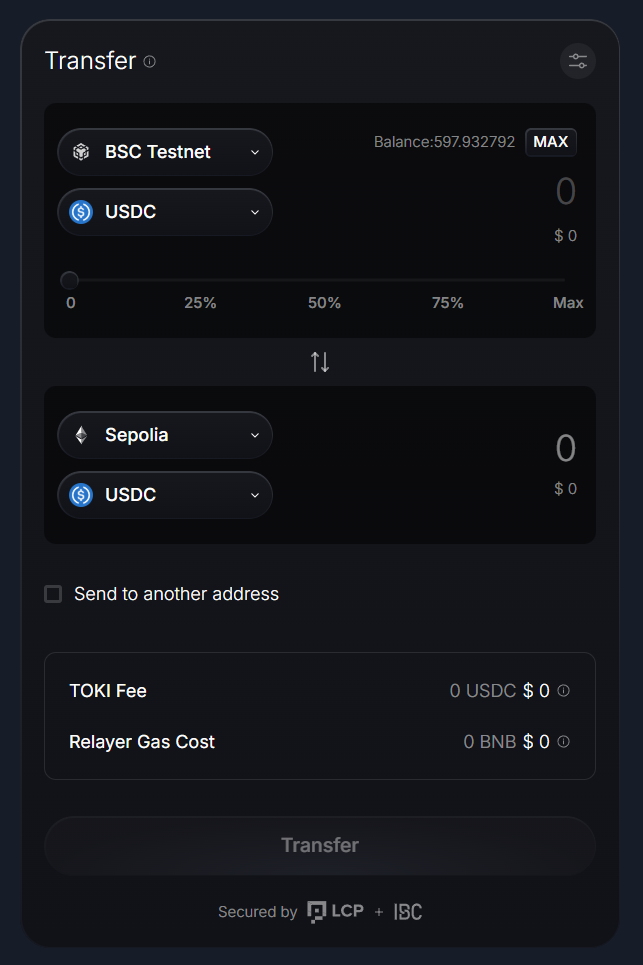This screenshot has width=643, height=965.
Task: Click the Balance 597.932792 text
Action: tap(445, 142)
